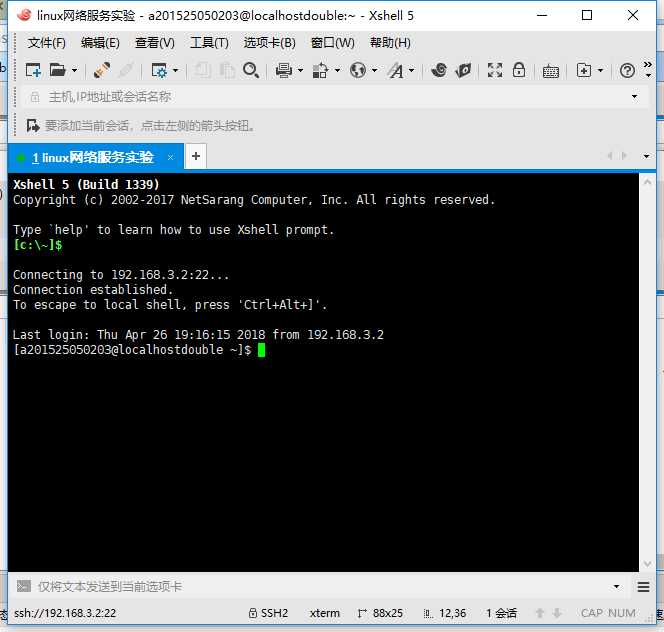
Task: Launch Xagent from toolbar icon
Action: [463, 70]
